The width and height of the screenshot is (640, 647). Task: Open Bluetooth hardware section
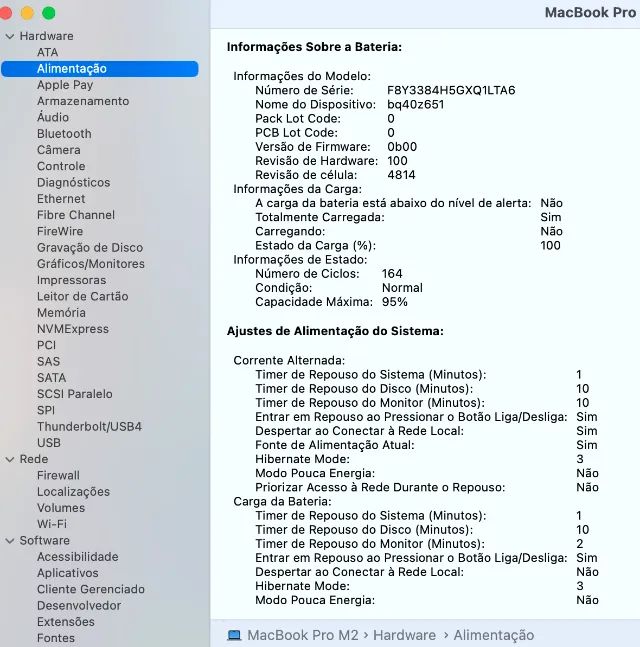click(64, 134)
